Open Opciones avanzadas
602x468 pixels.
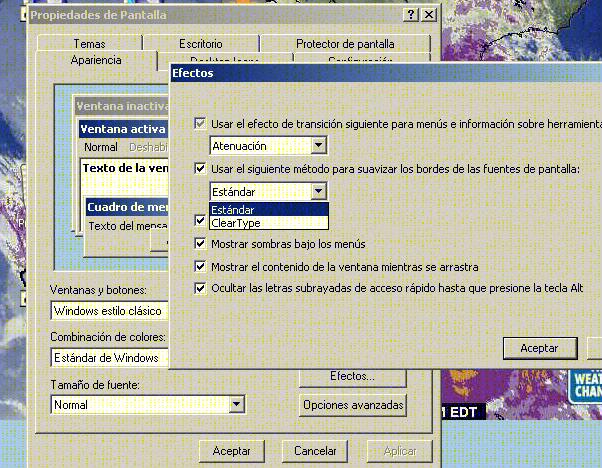coord(352,405)
